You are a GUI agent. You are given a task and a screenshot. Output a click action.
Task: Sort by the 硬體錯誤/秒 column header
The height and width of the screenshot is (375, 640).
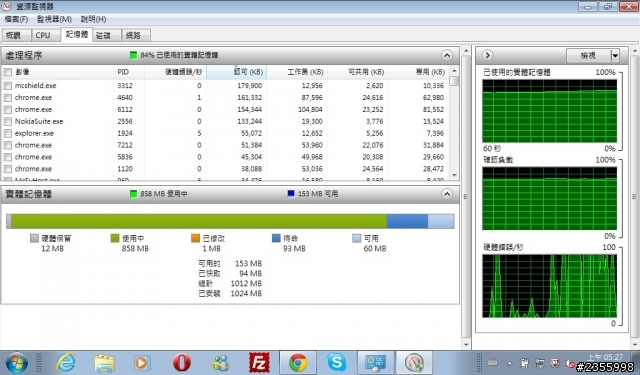(x=175, y=72)
